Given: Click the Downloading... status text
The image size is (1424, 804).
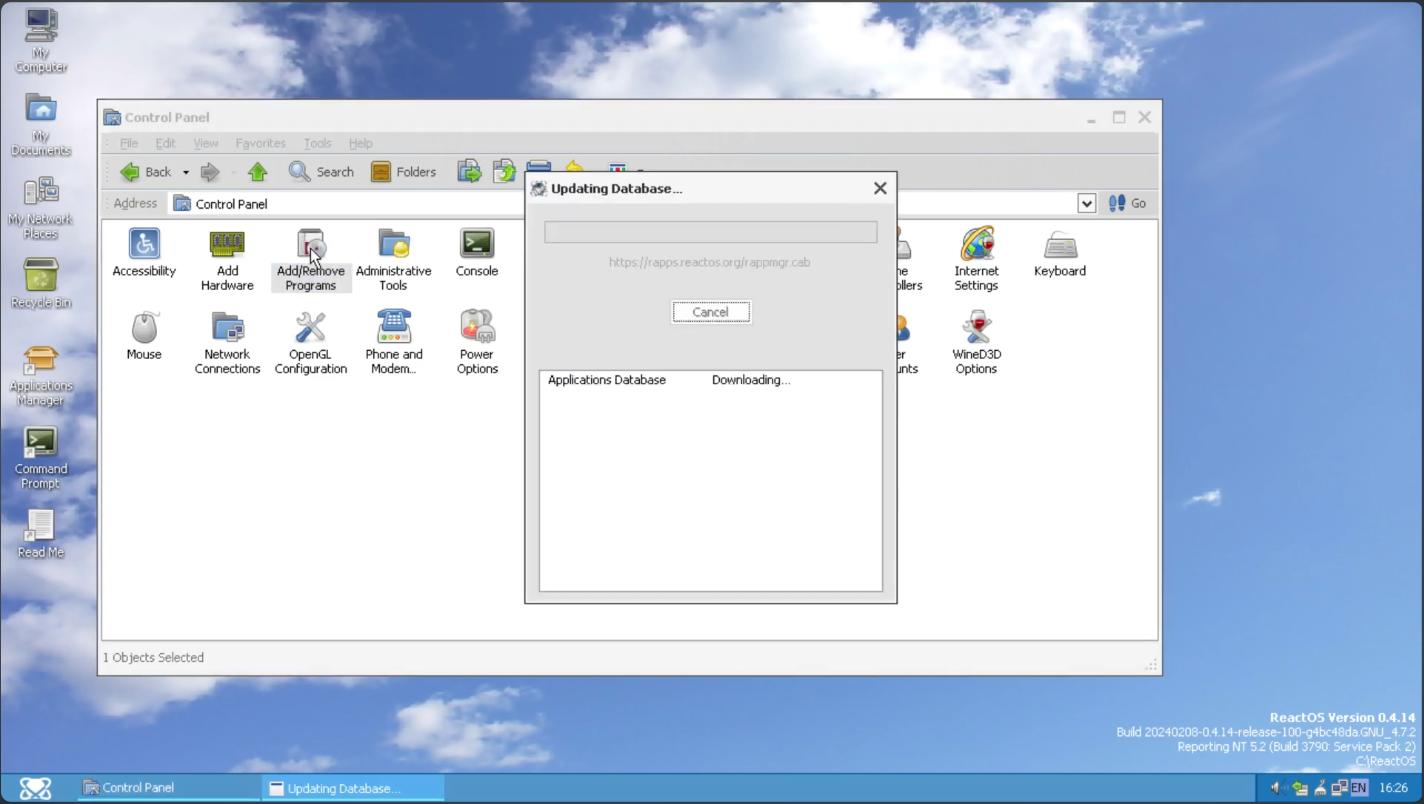Looking at the screenshot, I should coord(751,380).
